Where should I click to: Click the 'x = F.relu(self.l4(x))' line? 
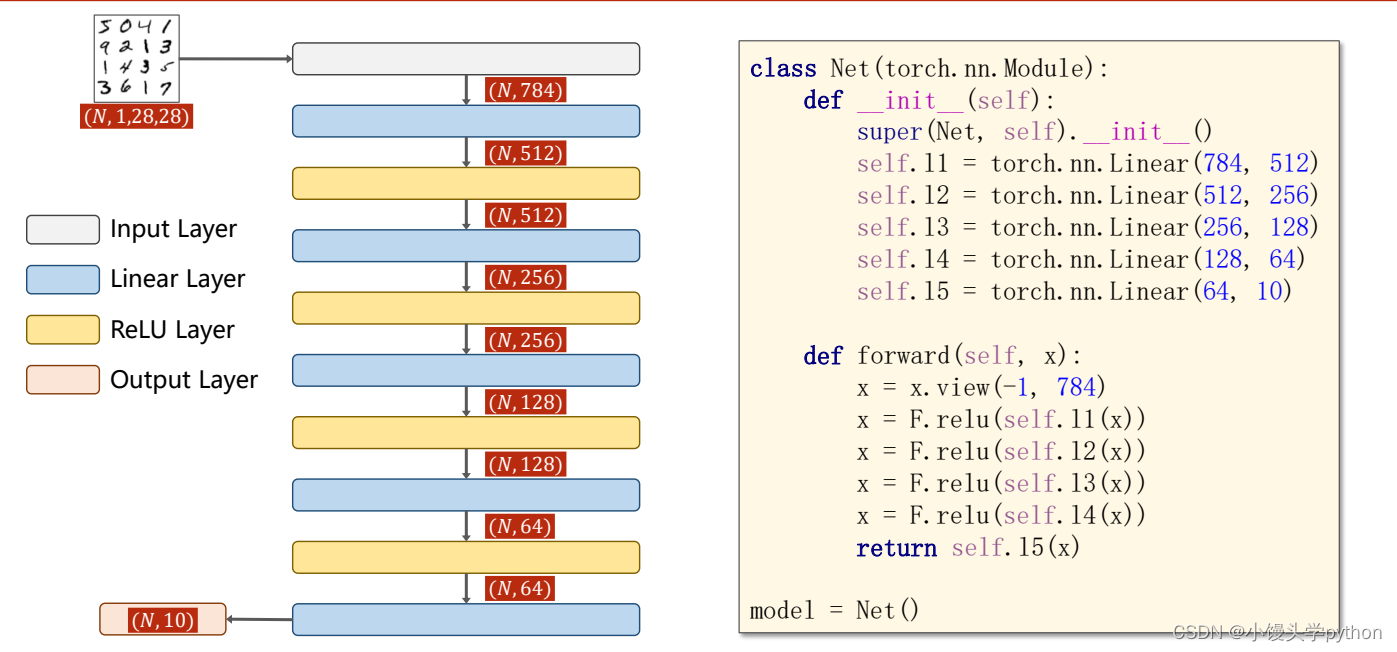1001,516
